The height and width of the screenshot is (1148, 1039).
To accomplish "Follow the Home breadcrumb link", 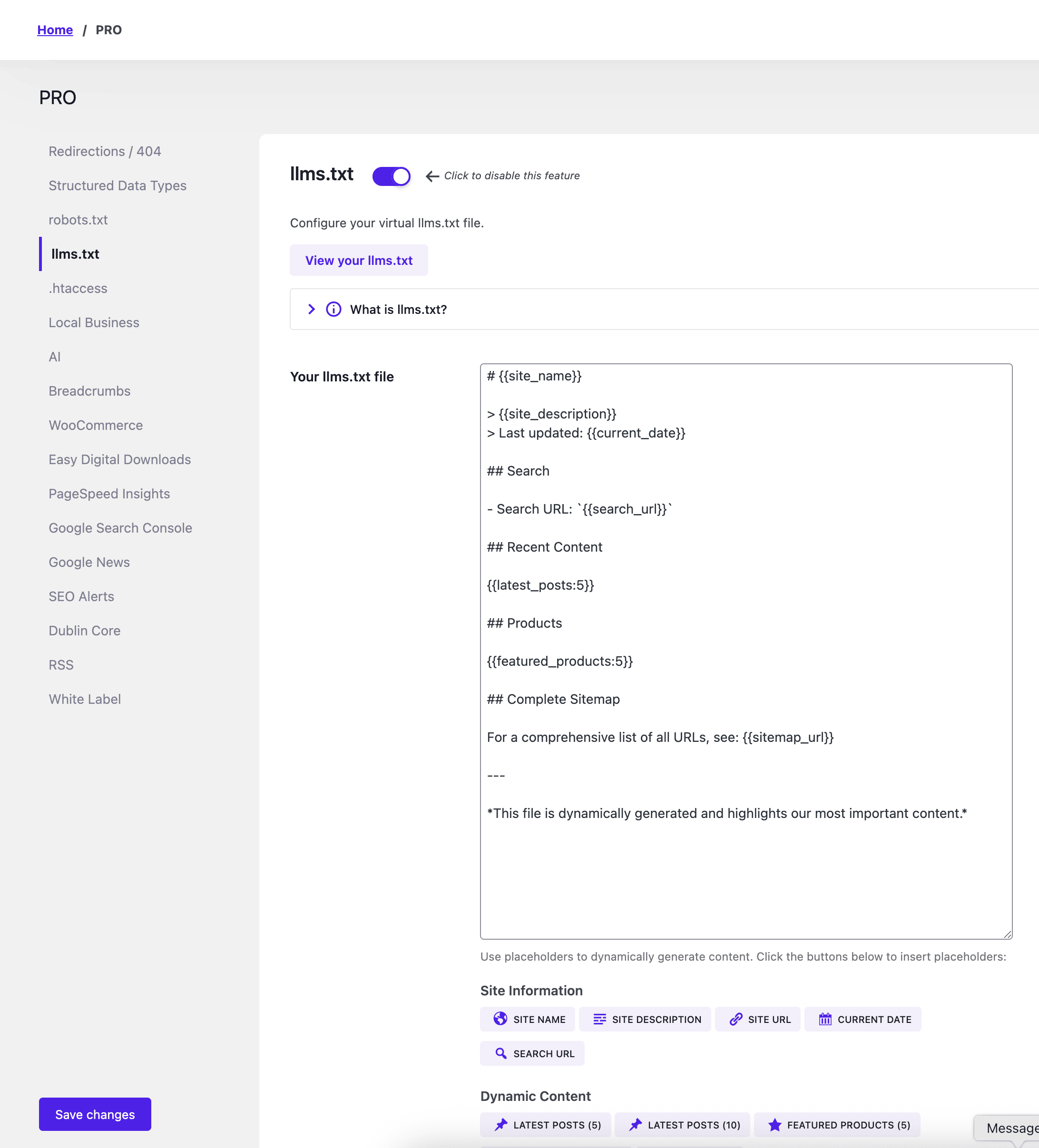I will [55, 29].
